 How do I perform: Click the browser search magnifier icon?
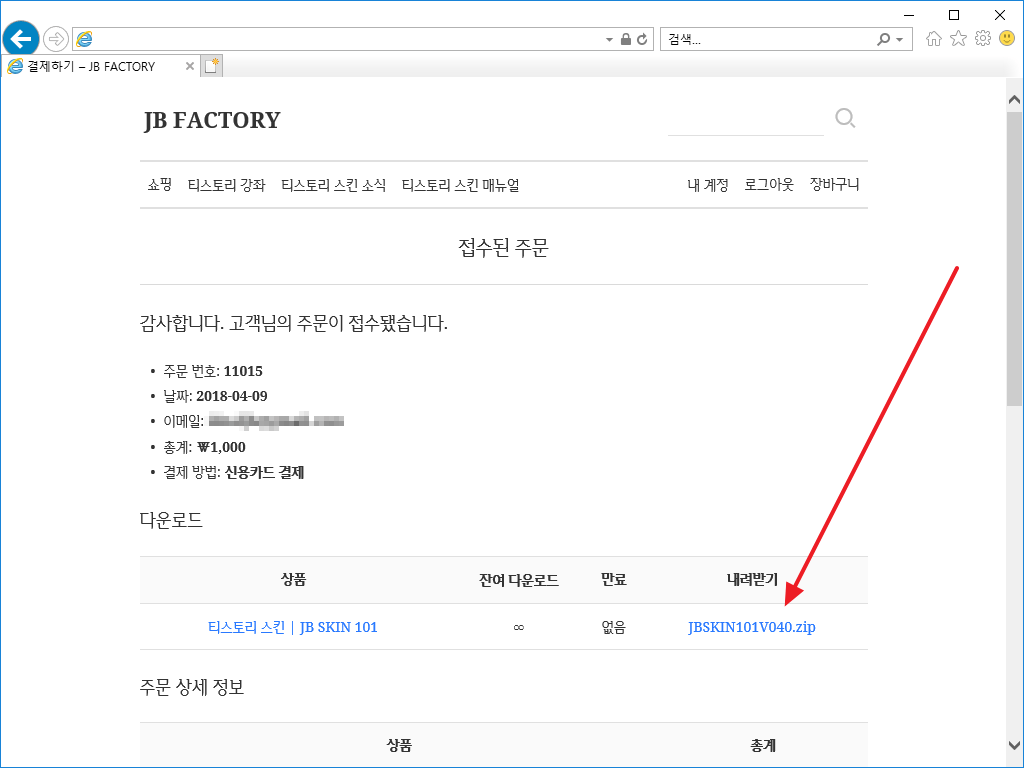tap(884, 39)
